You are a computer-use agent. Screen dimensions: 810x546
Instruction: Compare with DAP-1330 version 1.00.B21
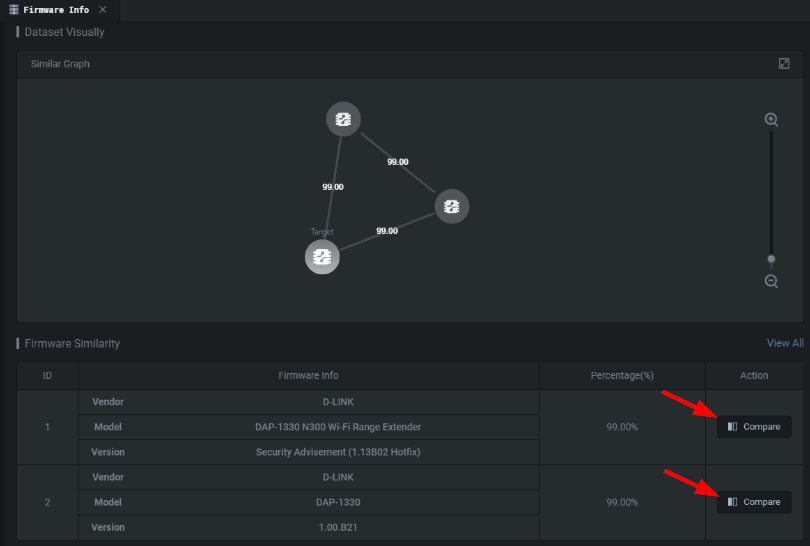pos(754,502)
